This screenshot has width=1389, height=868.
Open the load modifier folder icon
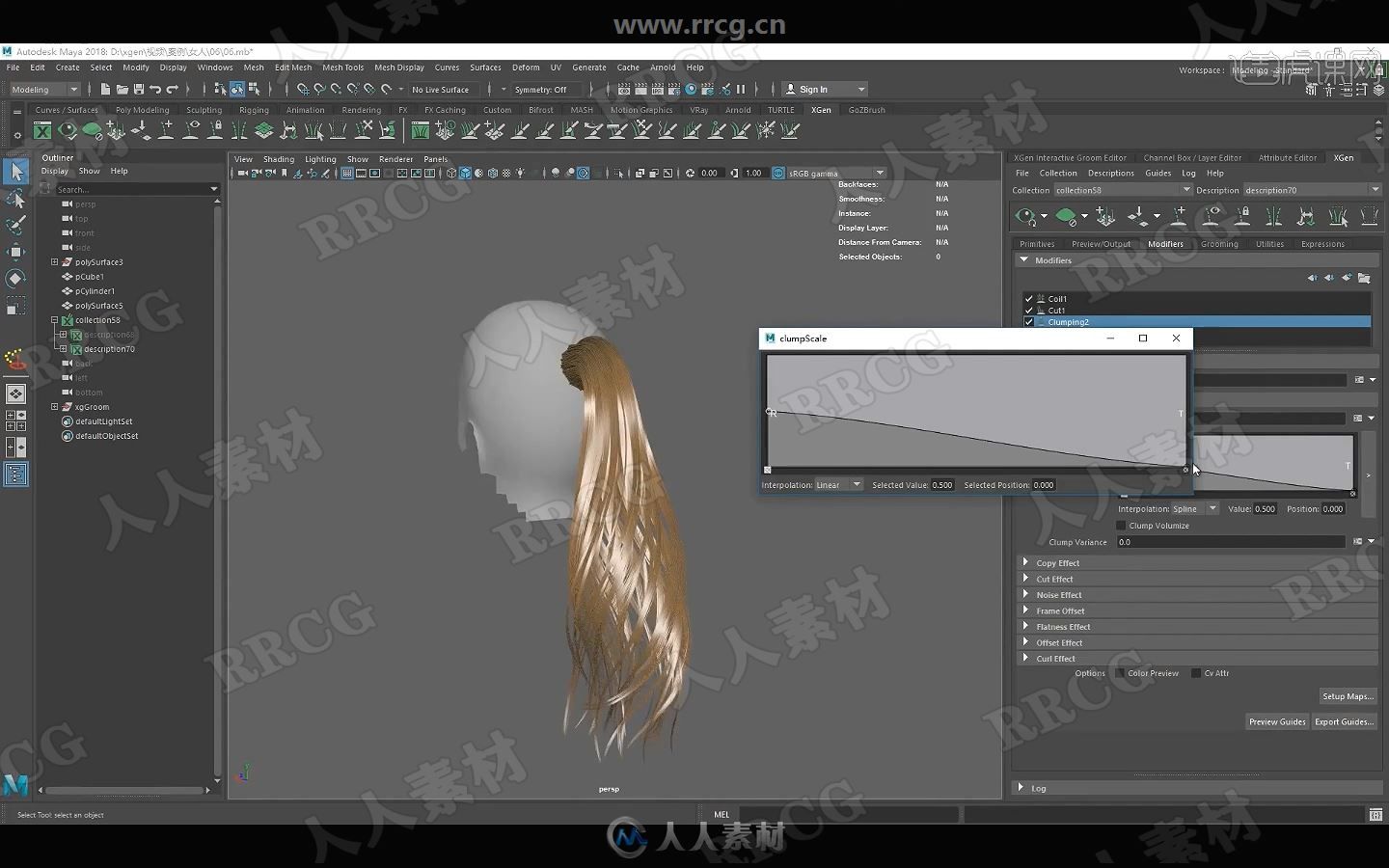1364,278
